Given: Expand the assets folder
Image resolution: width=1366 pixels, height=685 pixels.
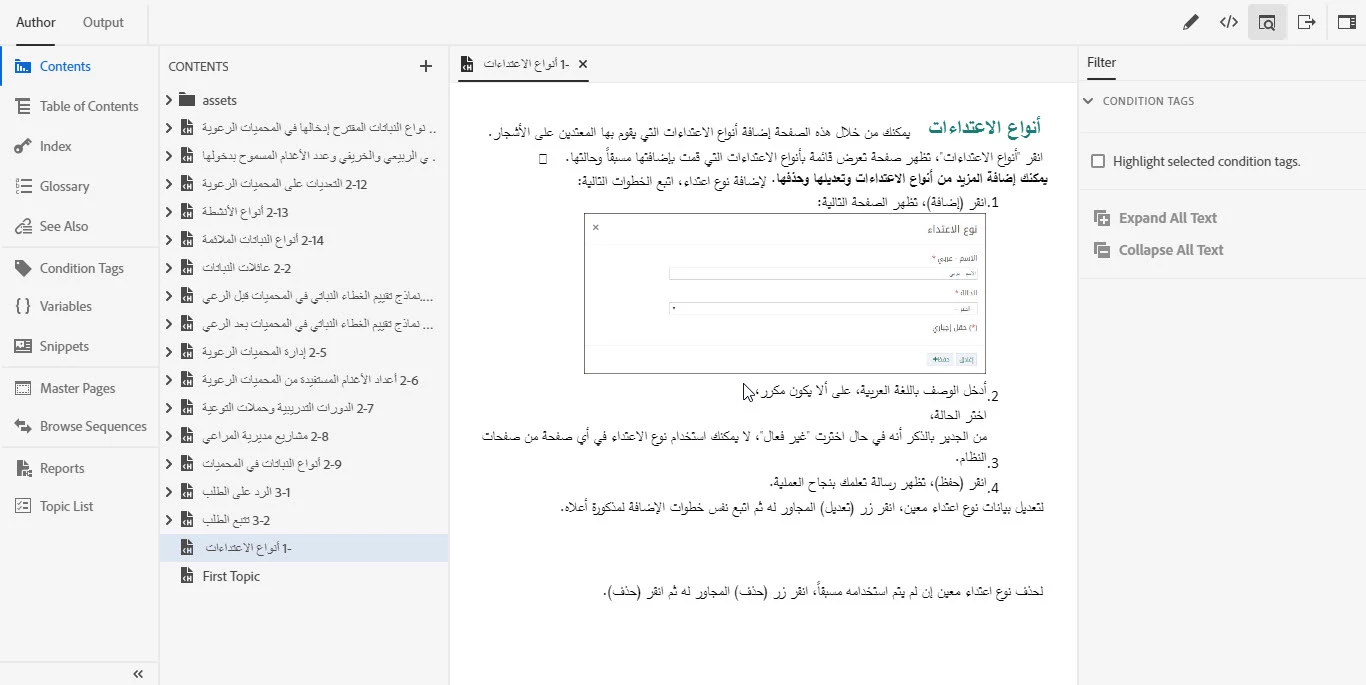Looking at the screenshot, I should coord(169,100).
